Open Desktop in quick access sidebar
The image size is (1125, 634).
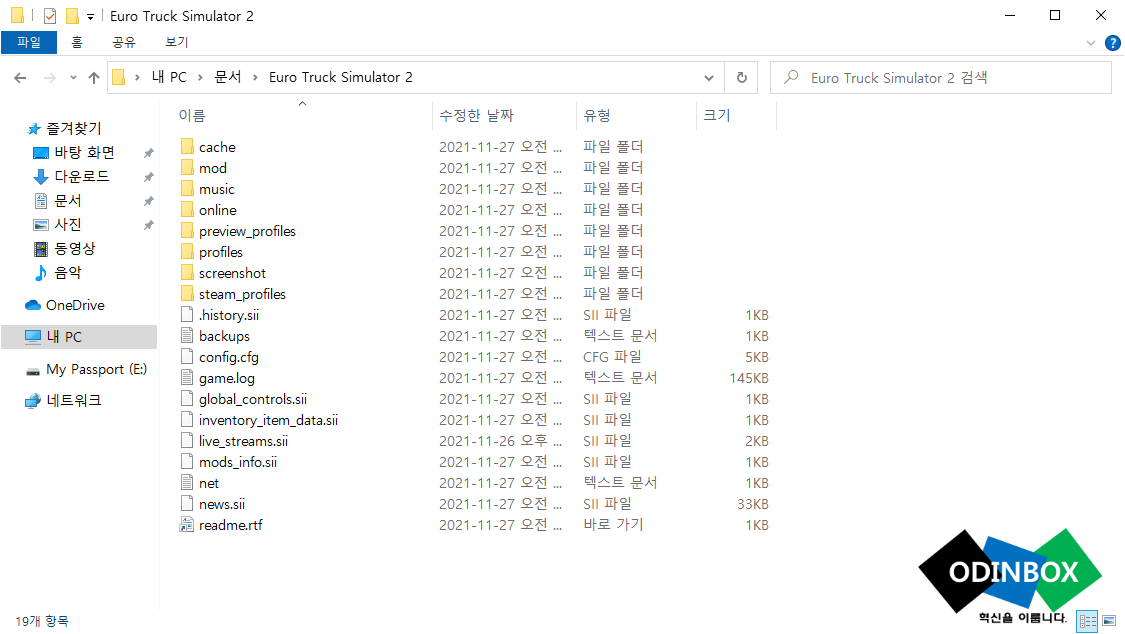click(x=84, y=152)
